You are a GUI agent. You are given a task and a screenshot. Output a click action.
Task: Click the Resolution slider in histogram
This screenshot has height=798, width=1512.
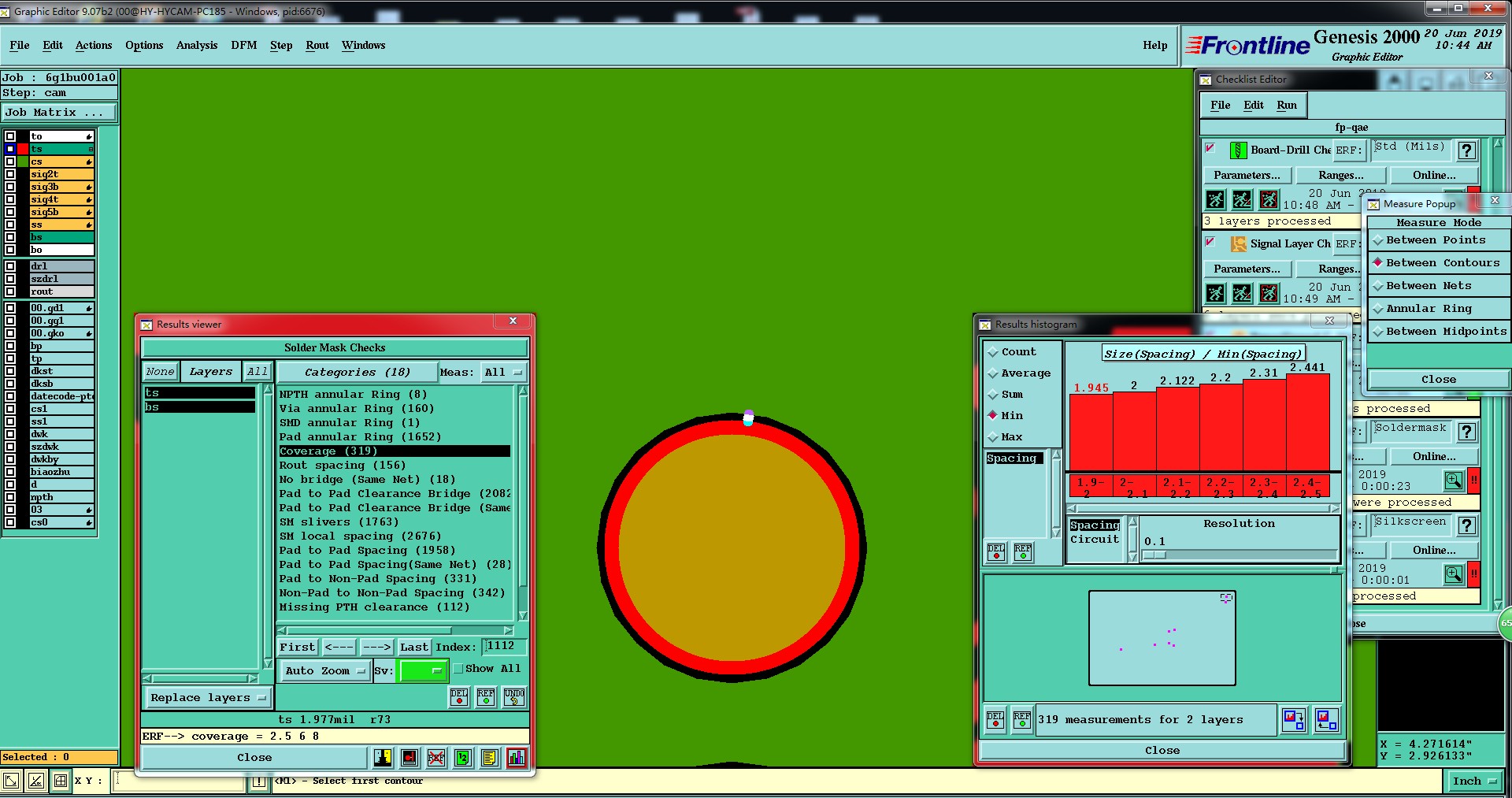coord(1239,555)
